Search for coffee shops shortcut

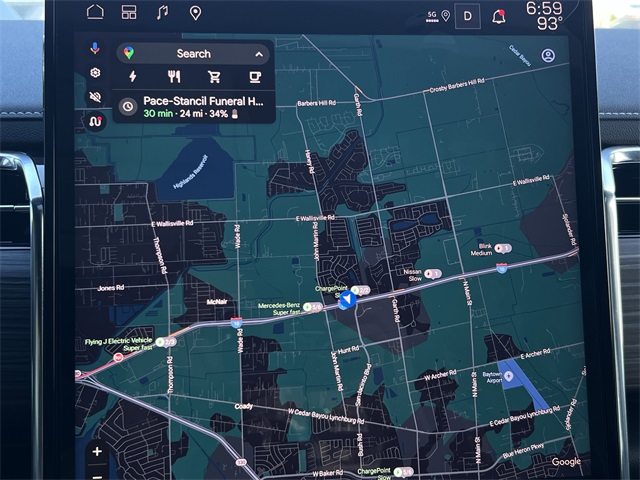pos(255,76)
